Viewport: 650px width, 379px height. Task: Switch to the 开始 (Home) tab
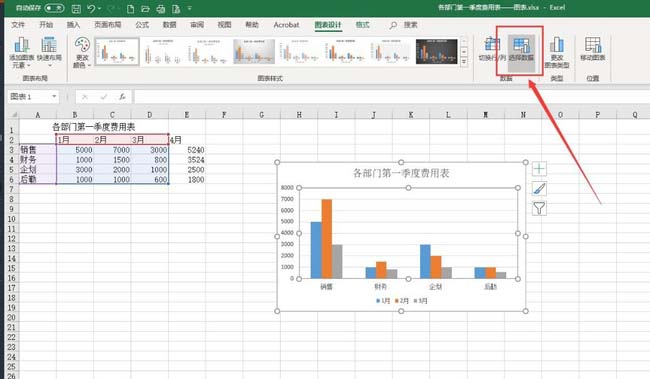tap(46, 25)
